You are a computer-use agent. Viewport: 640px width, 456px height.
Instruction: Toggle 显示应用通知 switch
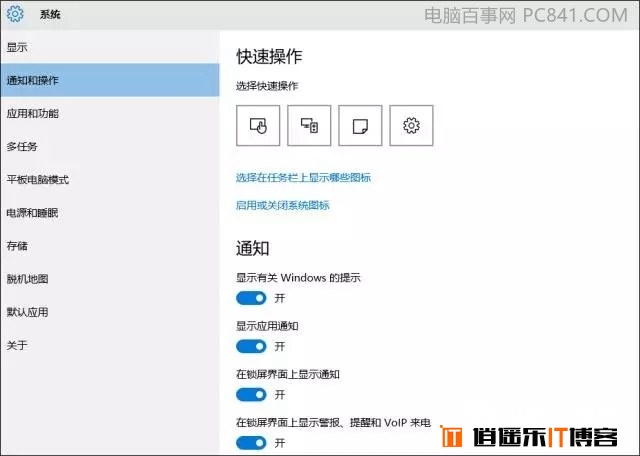coord(251,346)
